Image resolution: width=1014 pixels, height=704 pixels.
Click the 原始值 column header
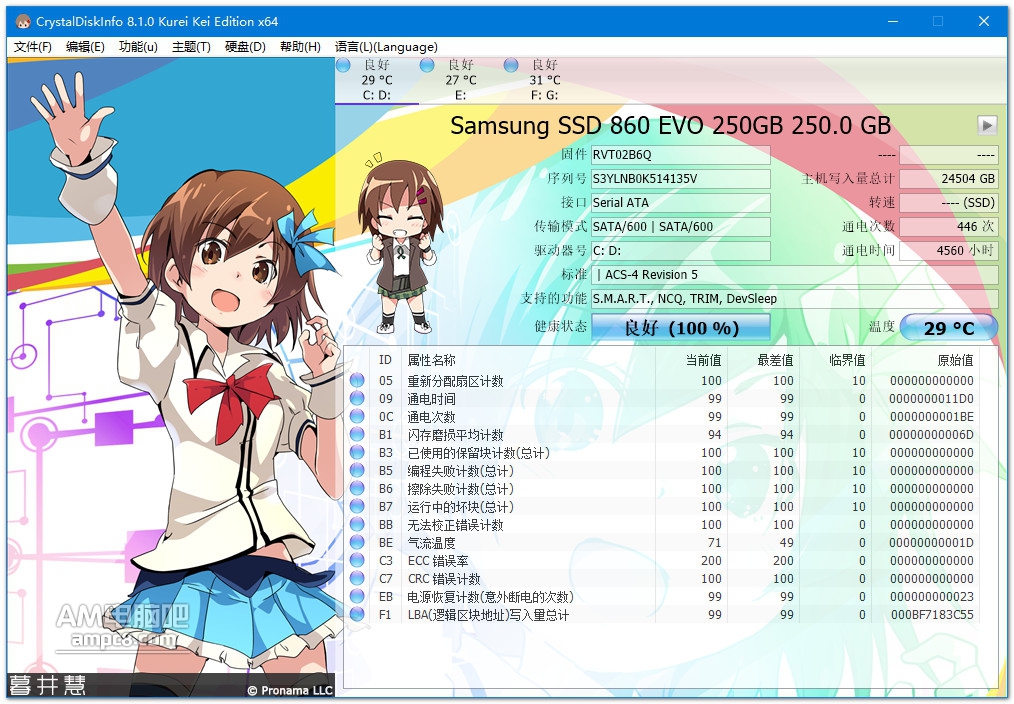925,360
